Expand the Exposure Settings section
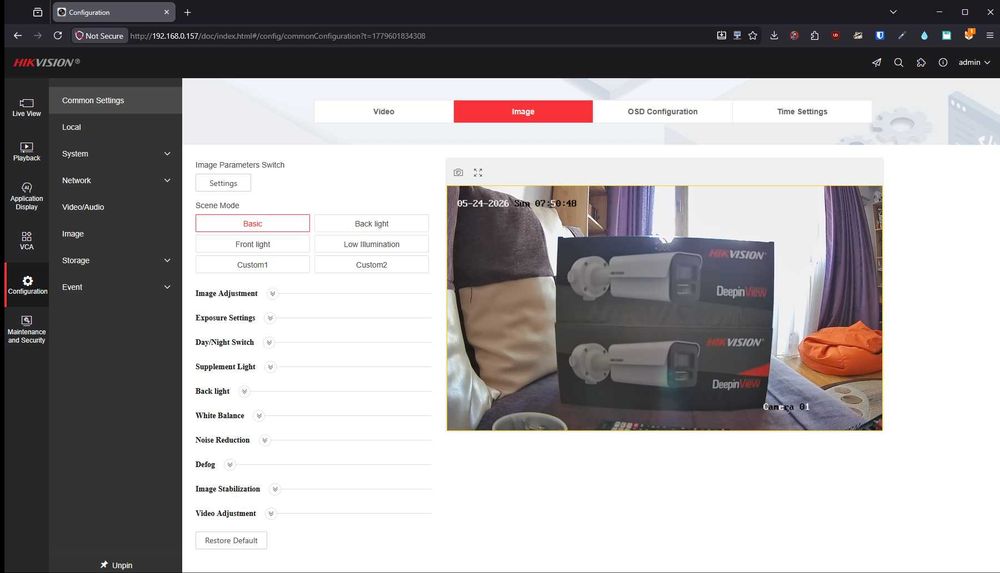Viewport: 1000px width, 573px height. click(270, 318)
